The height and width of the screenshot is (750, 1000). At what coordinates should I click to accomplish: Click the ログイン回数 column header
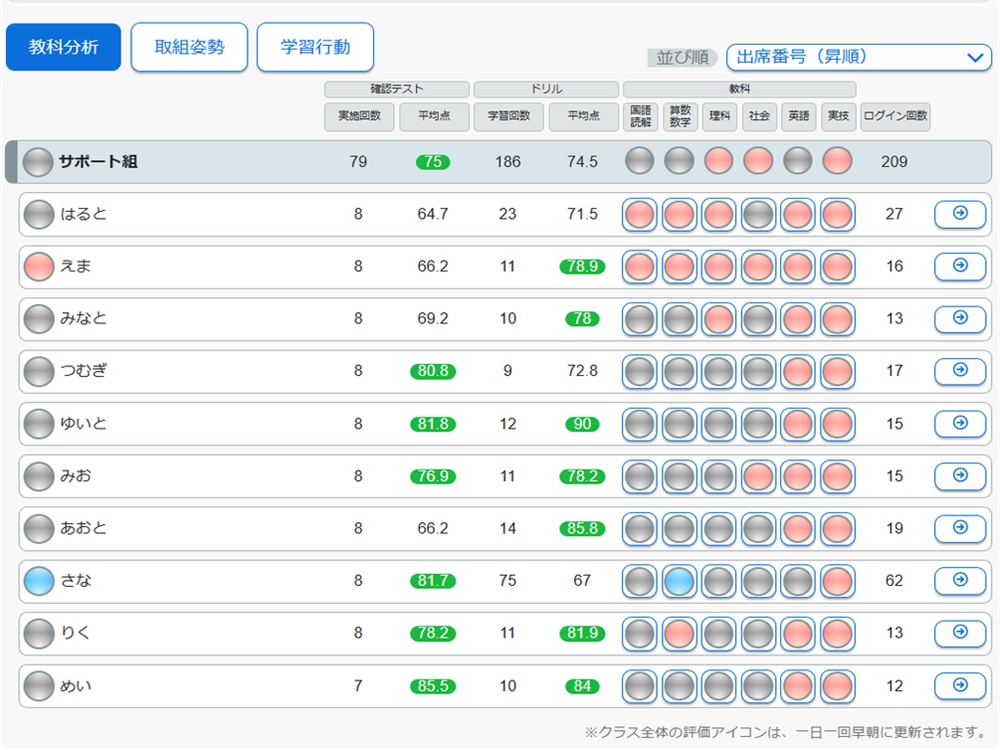pyautogui.click(x=895, y=116)
